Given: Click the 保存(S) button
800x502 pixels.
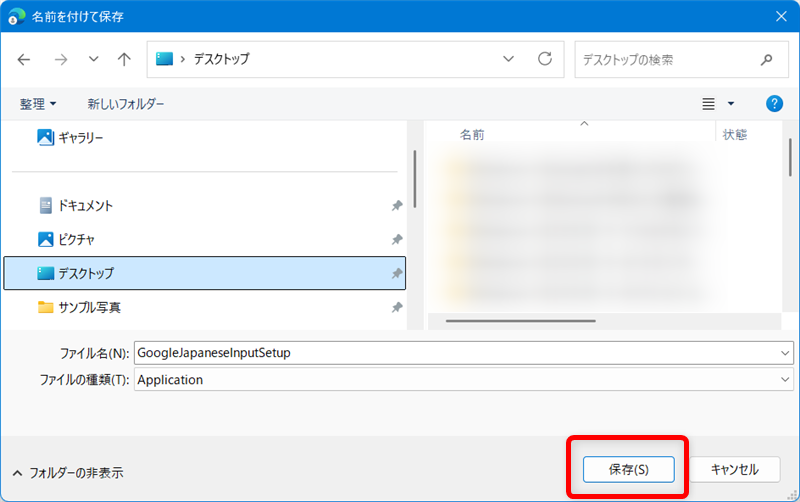Looking at the screenshot, I should tap(629, 469).
